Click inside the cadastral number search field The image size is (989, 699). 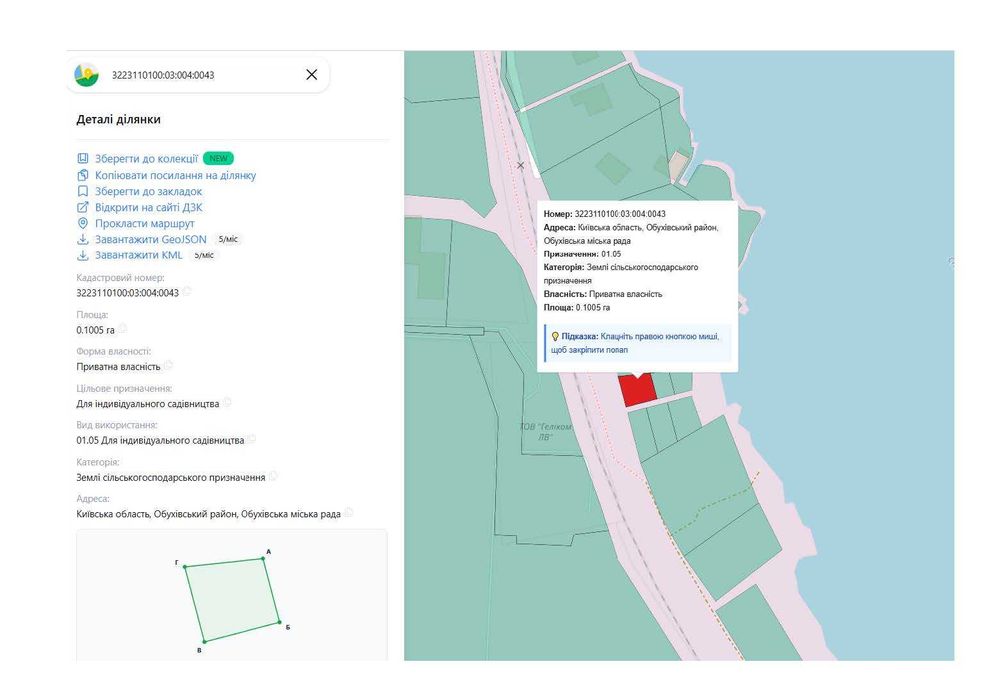coord(202,75)
